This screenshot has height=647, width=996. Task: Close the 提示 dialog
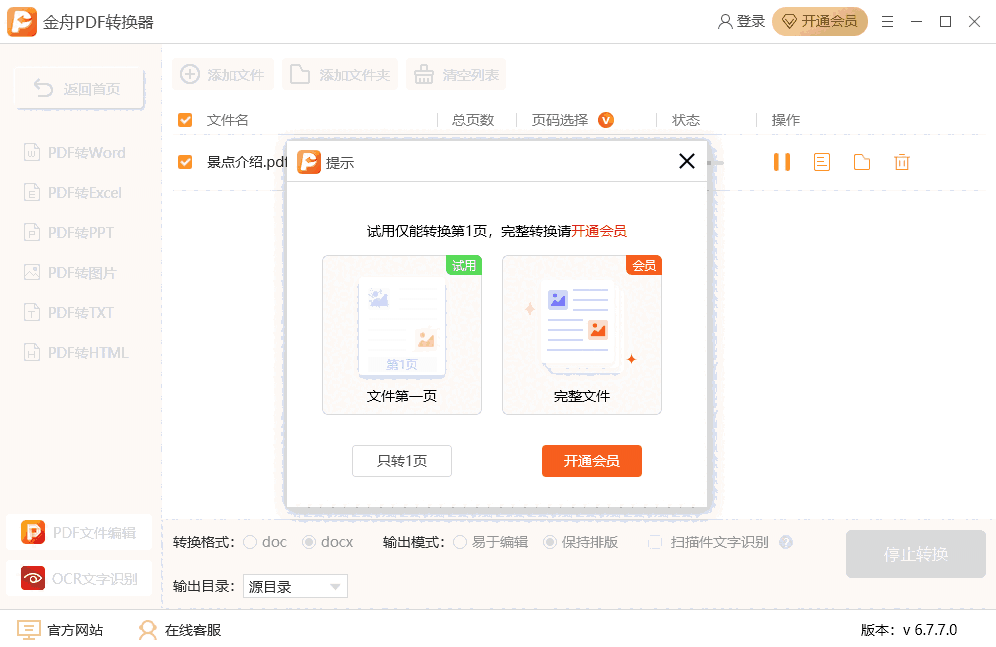pos(687,161)
